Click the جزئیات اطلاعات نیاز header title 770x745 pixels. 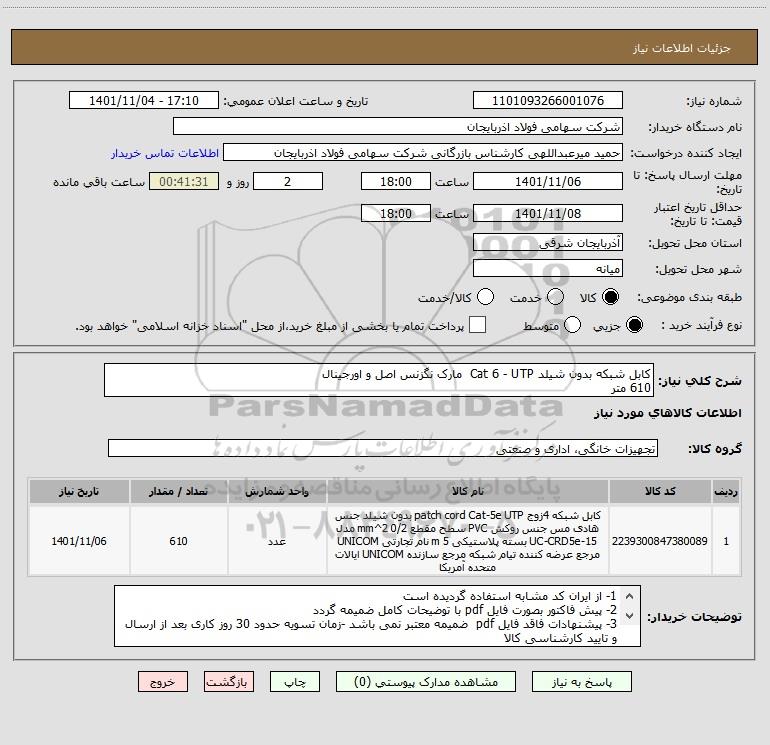coord(682,48)
